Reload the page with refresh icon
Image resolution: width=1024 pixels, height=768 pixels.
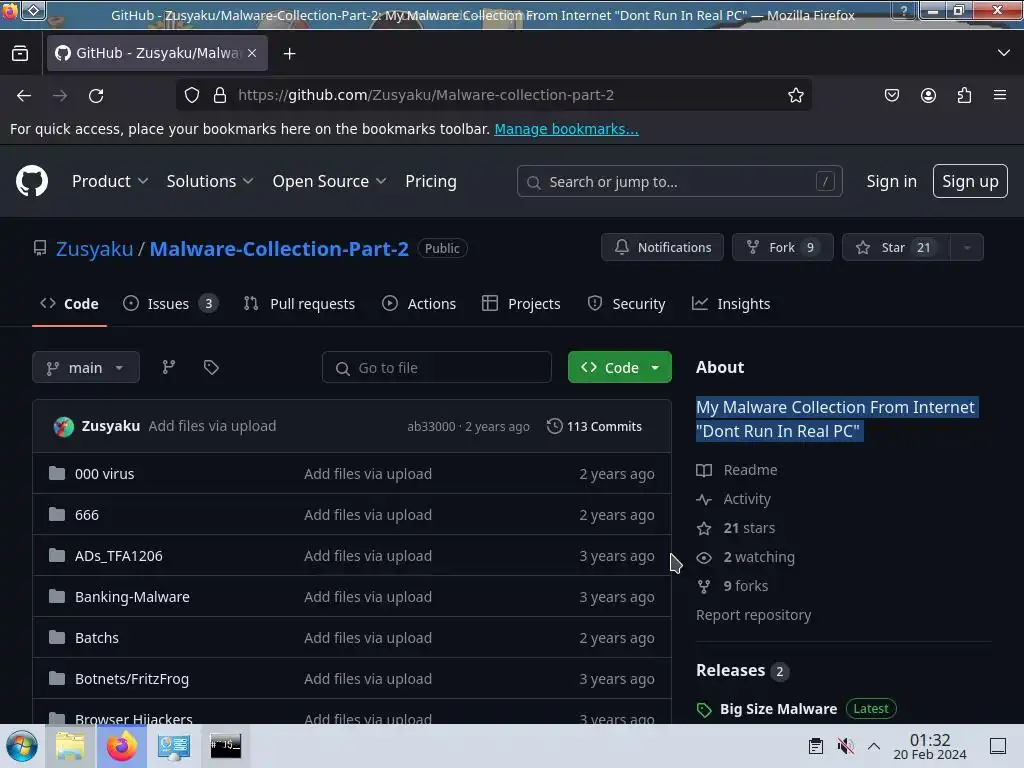click(96, 95)
